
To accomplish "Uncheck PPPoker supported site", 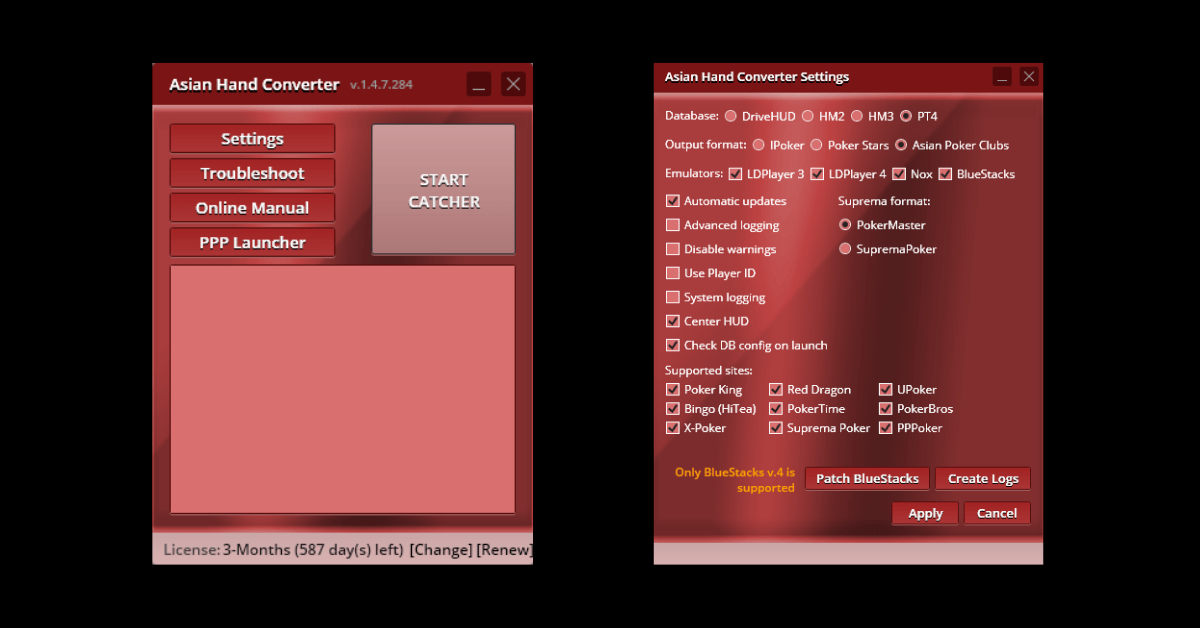I will 886,428.
